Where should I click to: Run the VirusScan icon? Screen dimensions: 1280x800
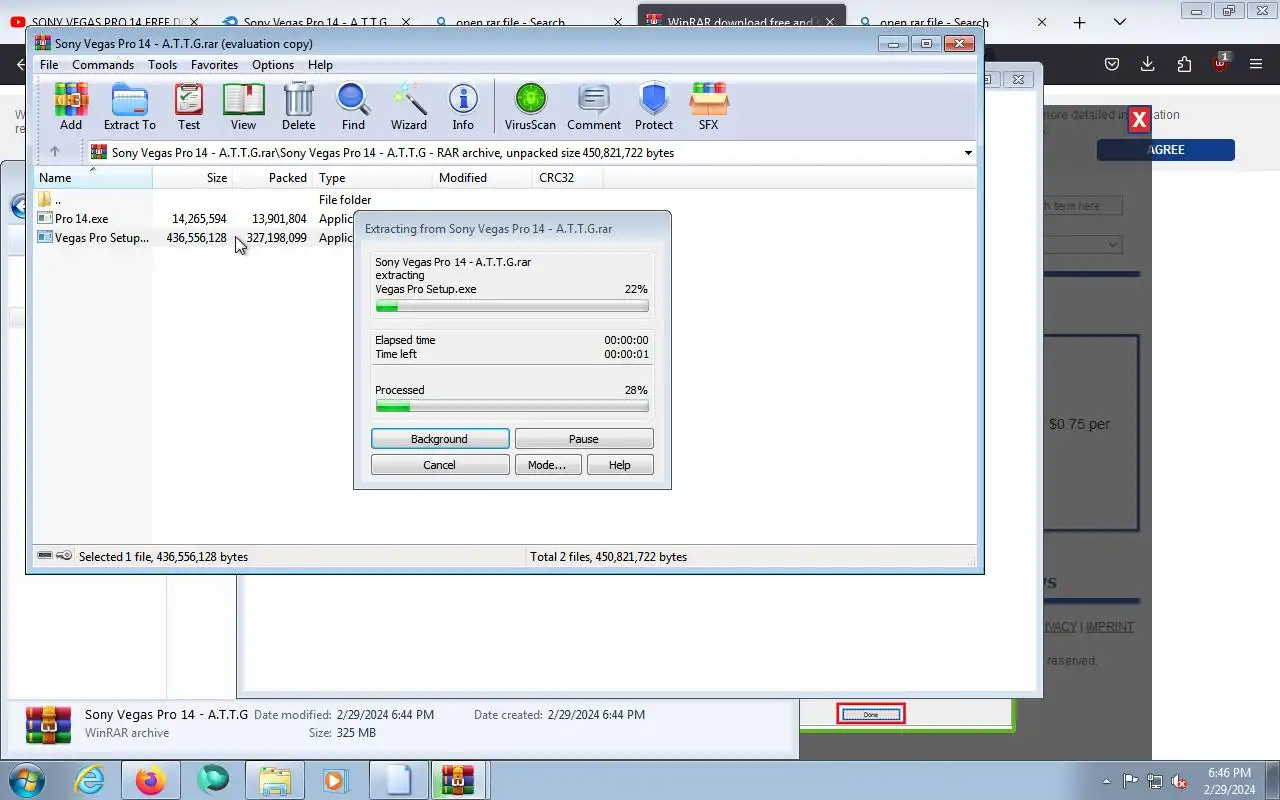coord(530,107)
